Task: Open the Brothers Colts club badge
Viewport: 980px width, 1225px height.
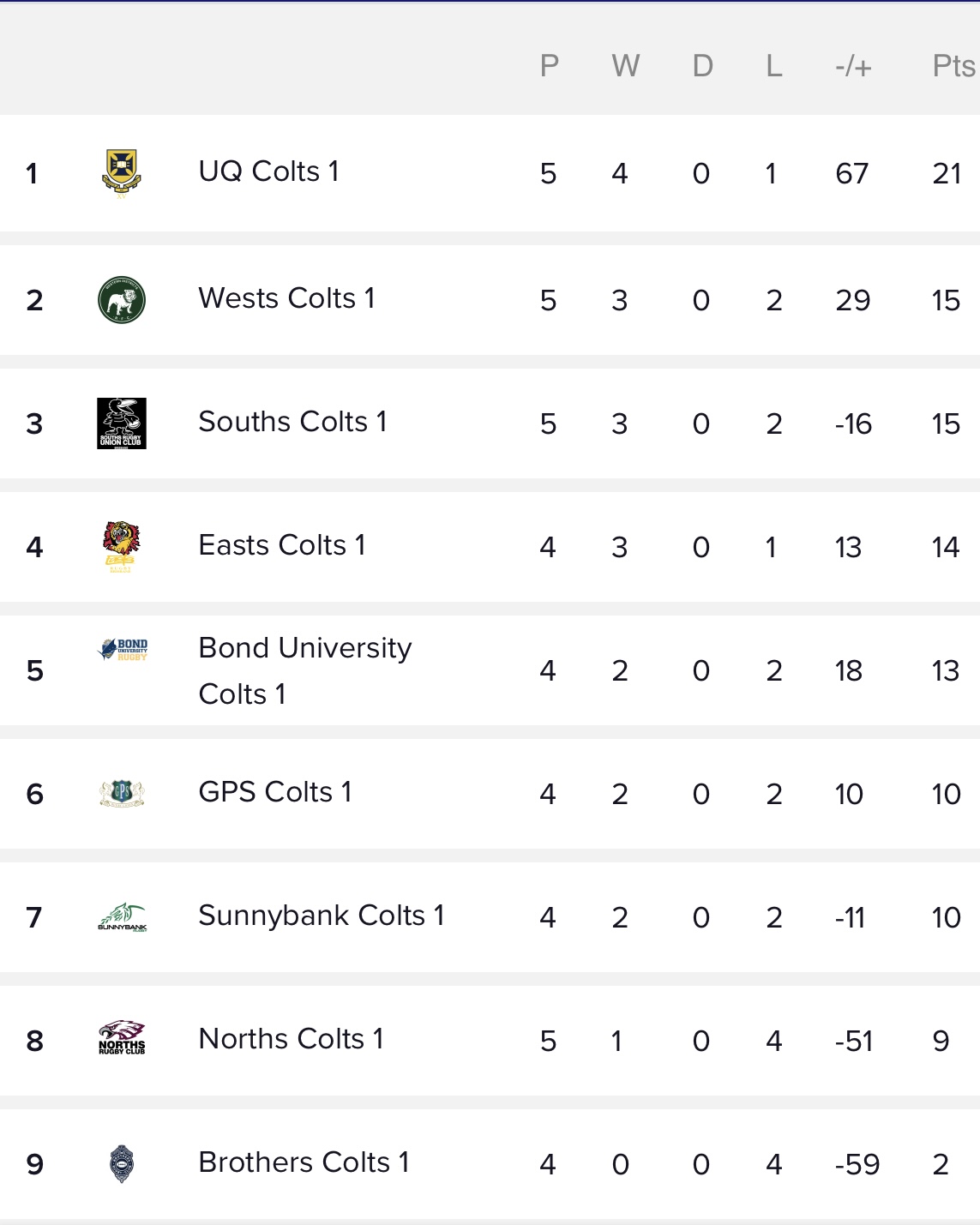Action: point(122,1164)
